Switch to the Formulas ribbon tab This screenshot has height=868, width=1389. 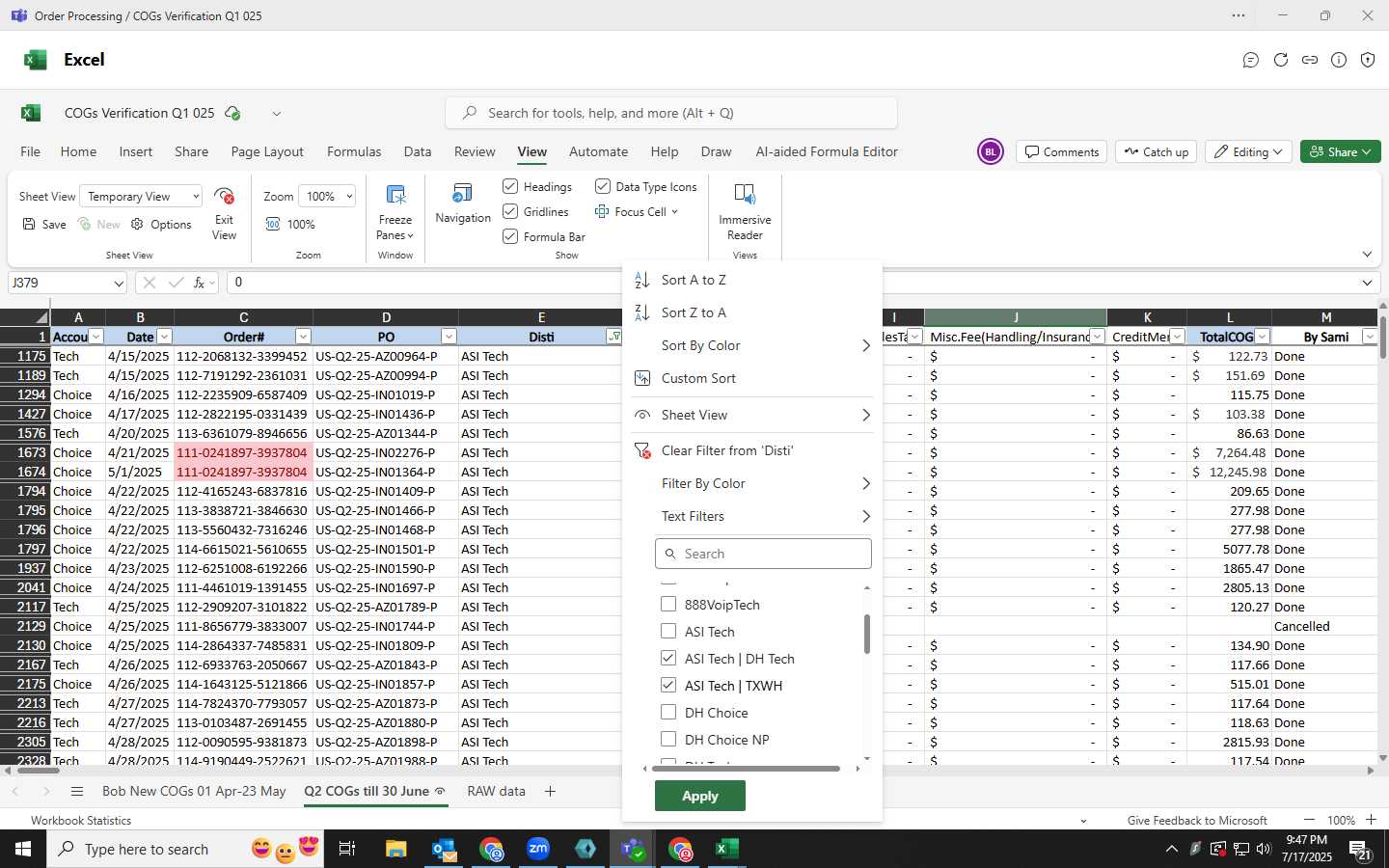click(x=354, y=151)
